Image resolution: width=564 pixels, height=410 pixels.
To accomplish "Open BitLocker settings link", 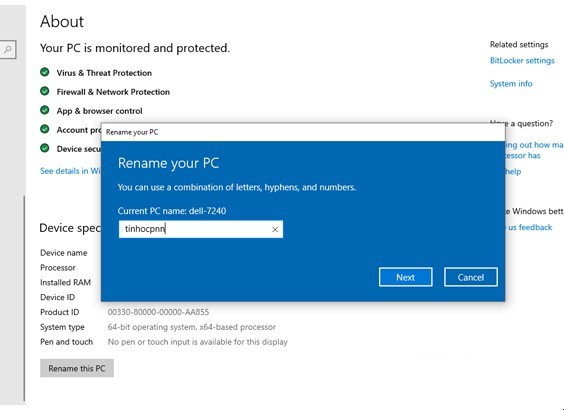I will [x=522, y=60].
